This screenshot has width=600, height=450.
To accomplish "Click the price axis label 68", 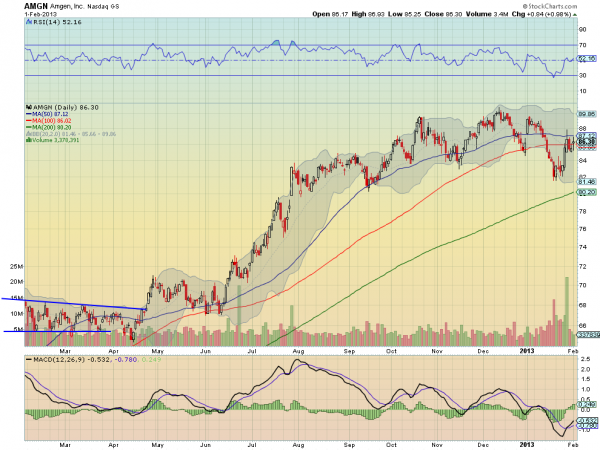I will (x=583, y=305).
